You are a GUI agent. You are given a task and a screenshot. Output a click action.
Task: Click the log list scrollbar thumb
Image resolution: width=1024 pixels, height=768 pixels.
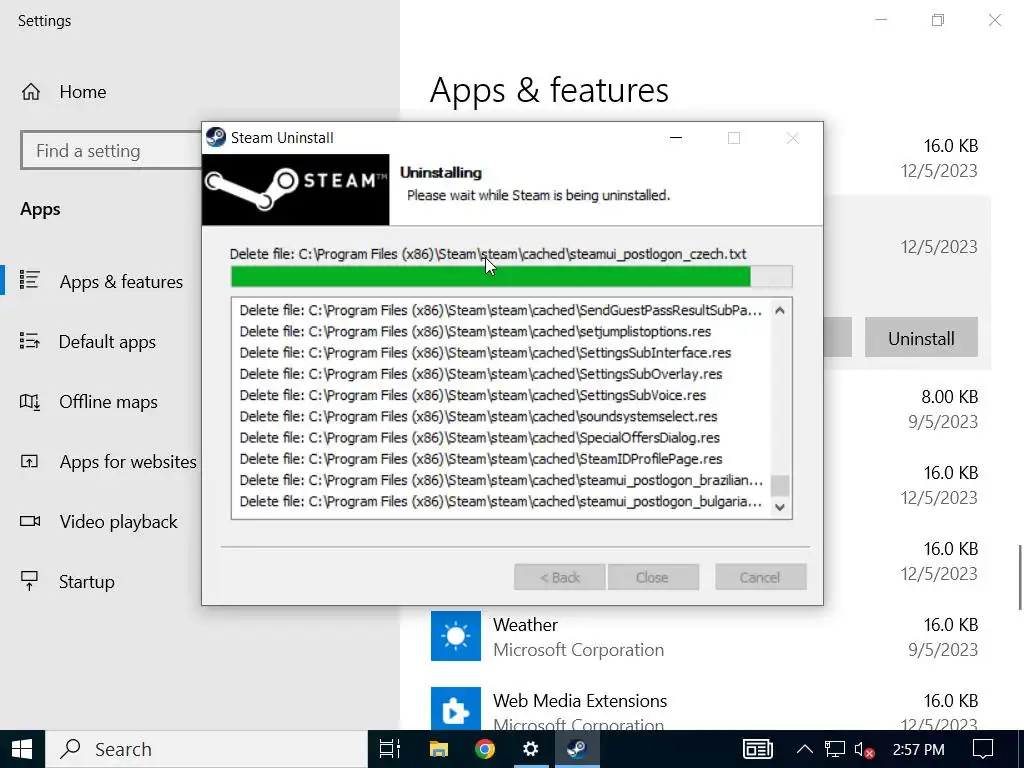(x=780, y=486)
